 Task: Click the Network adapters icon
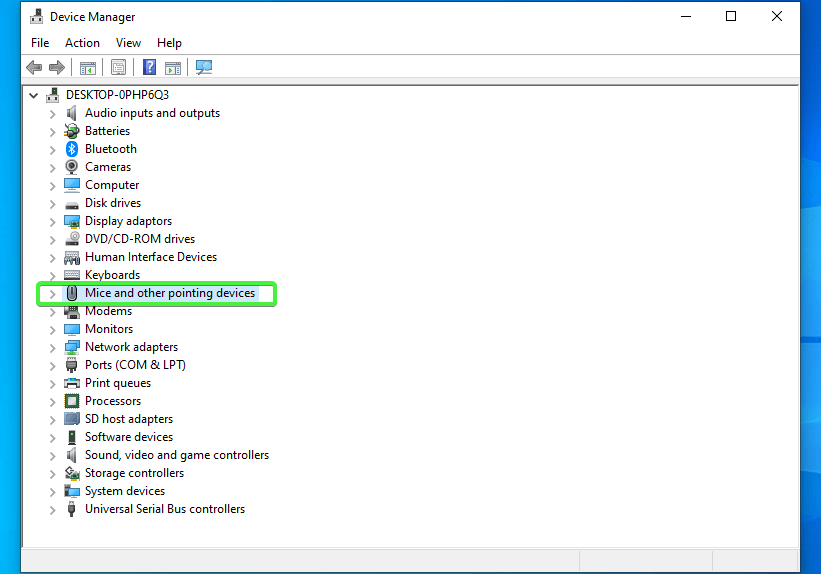(72, 347)
